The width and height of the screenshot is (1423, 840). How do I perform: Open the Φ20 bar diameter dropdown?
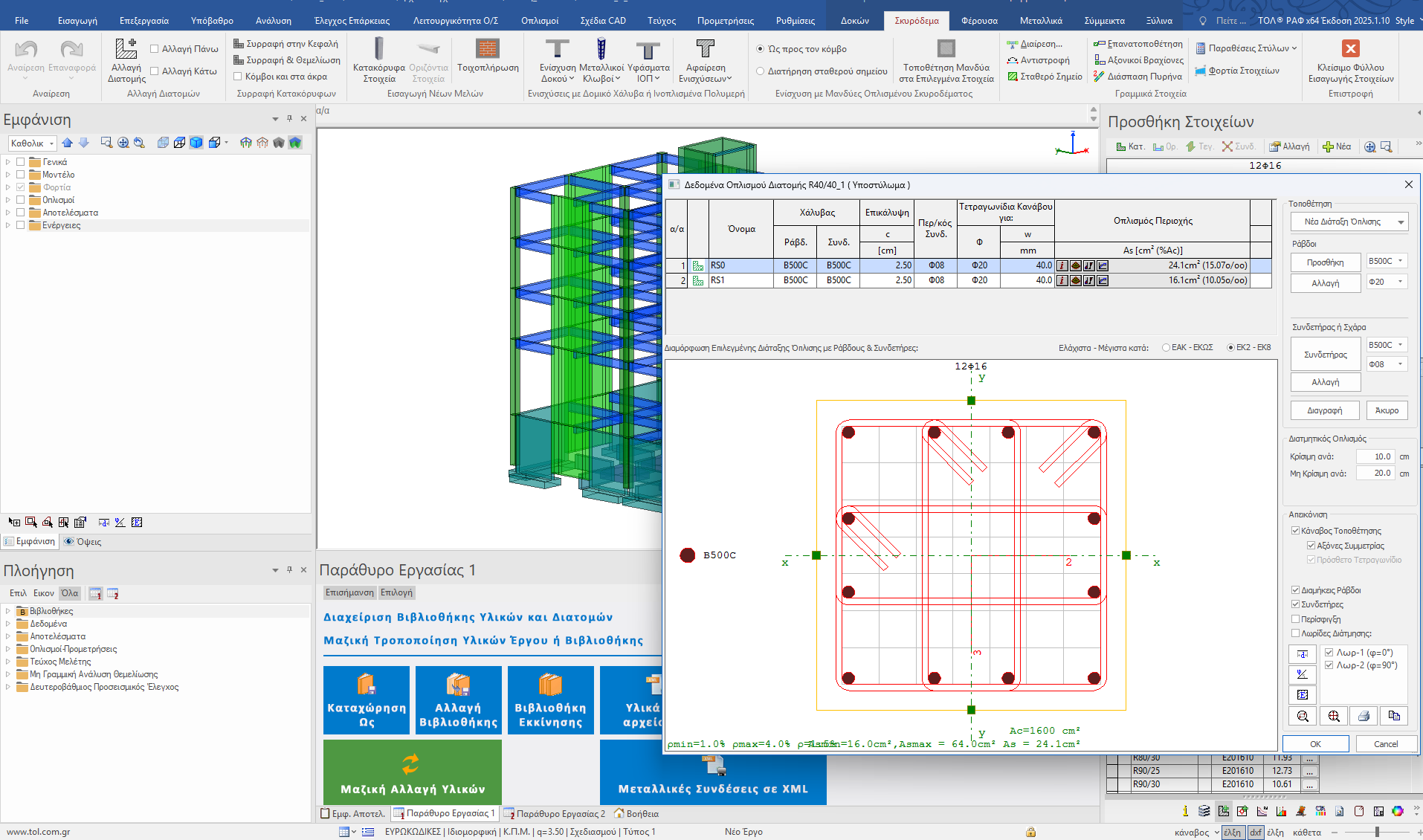click(1387, 282)
